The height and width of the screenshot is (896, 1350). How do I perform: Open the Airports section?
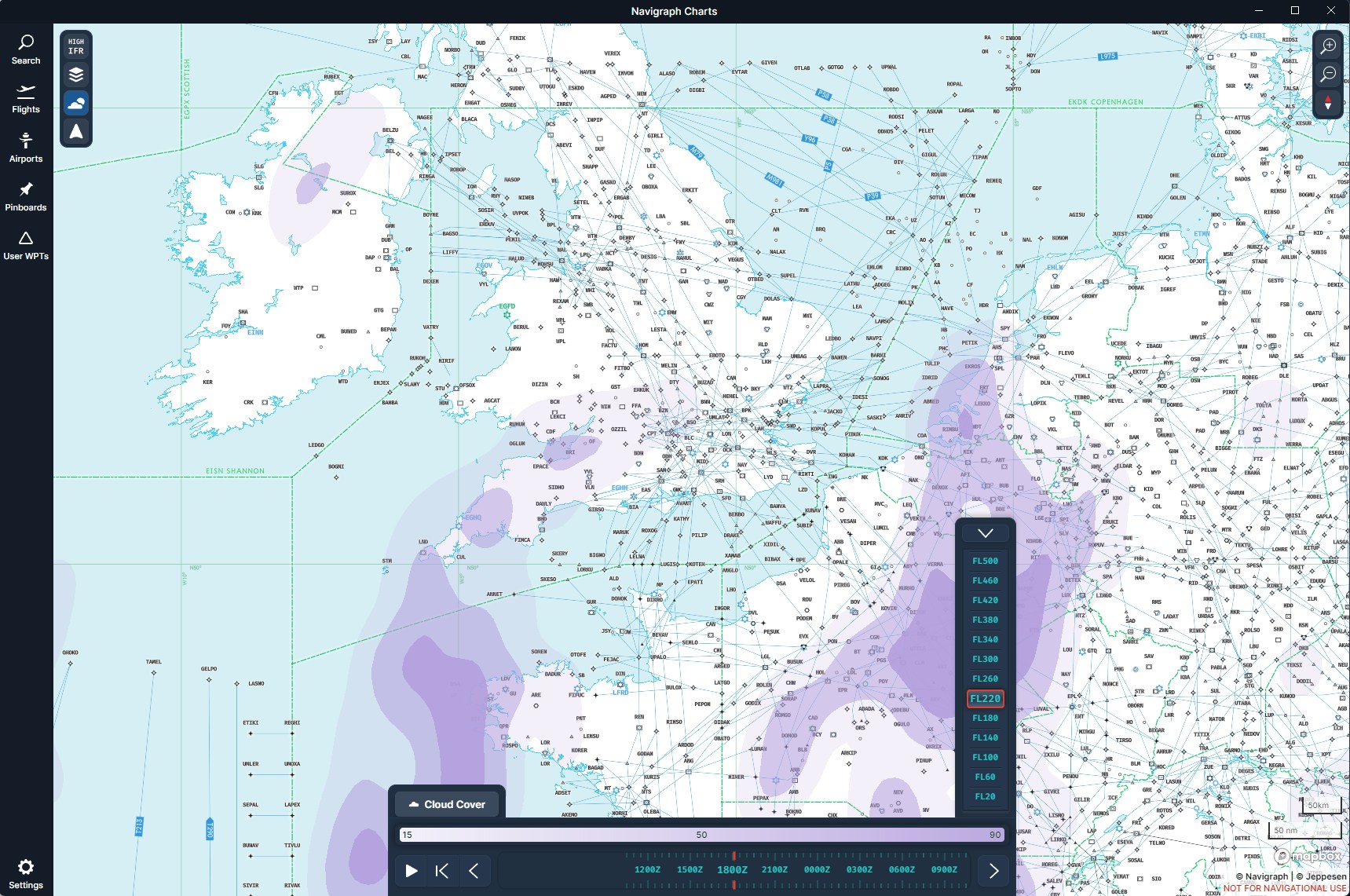pos(26,148)
